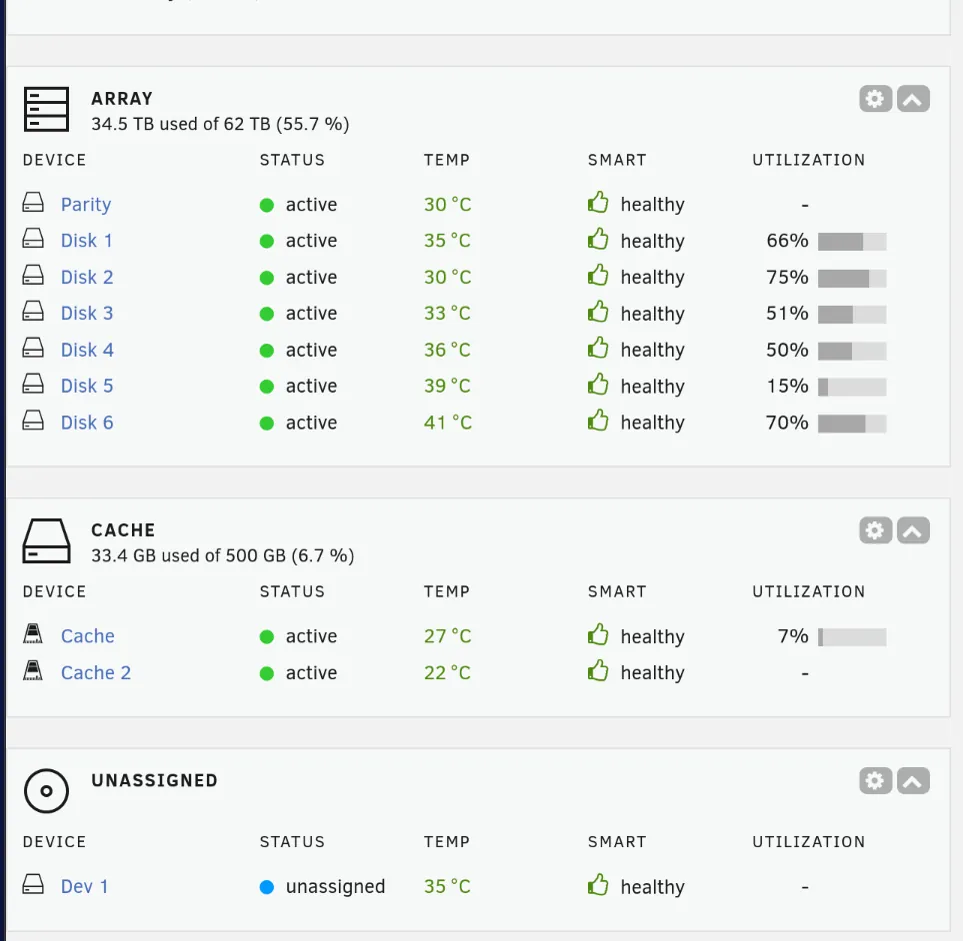Image resolution: width=963 pixels, height=941 pixels.
Task: Open the Disk 6 device link
Action: click(x=87, y=423)
